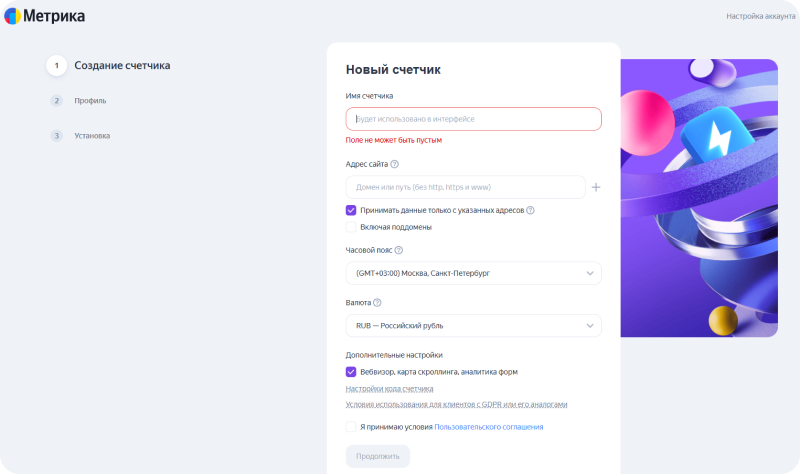Focus the Имя счетчика input field
The image size is (800, 474).
pyautogui.click(x=473, y=119)
